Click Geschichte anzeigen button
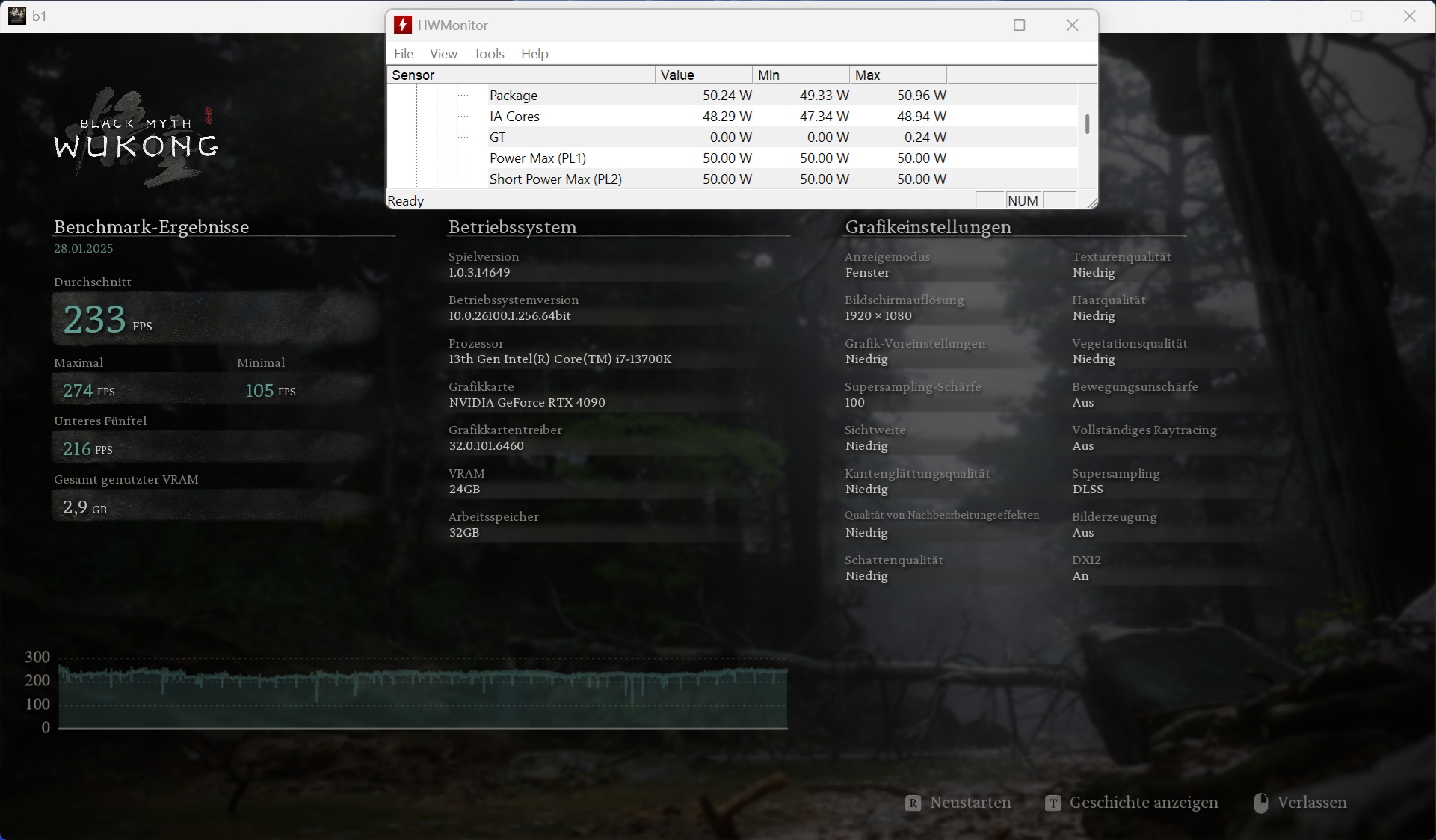The width and height of the screenshot is (1436, 840). pos(1143,803)
